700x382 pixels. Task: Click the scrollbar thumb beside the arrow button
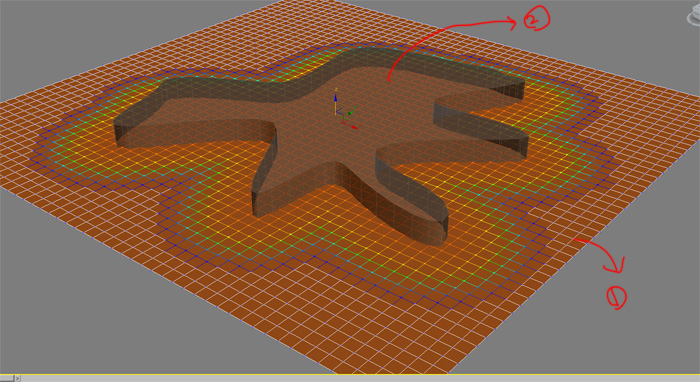7,378
